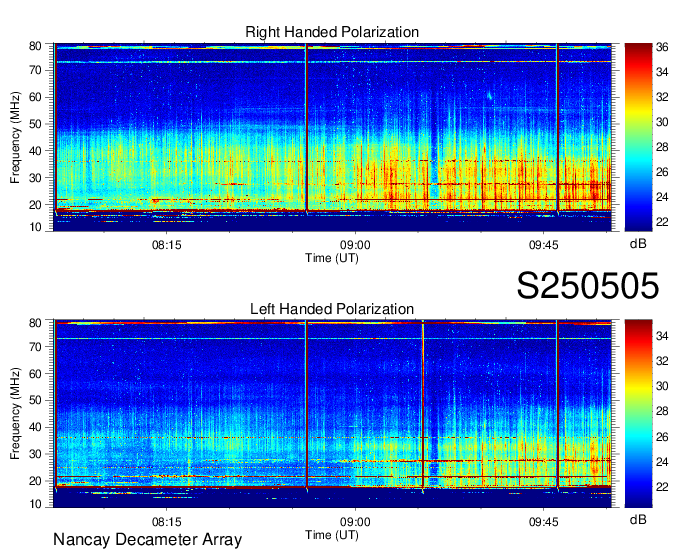Click the 09:45 tick under Right Handed plot
The image size is (680, 552).
[543, 245]
